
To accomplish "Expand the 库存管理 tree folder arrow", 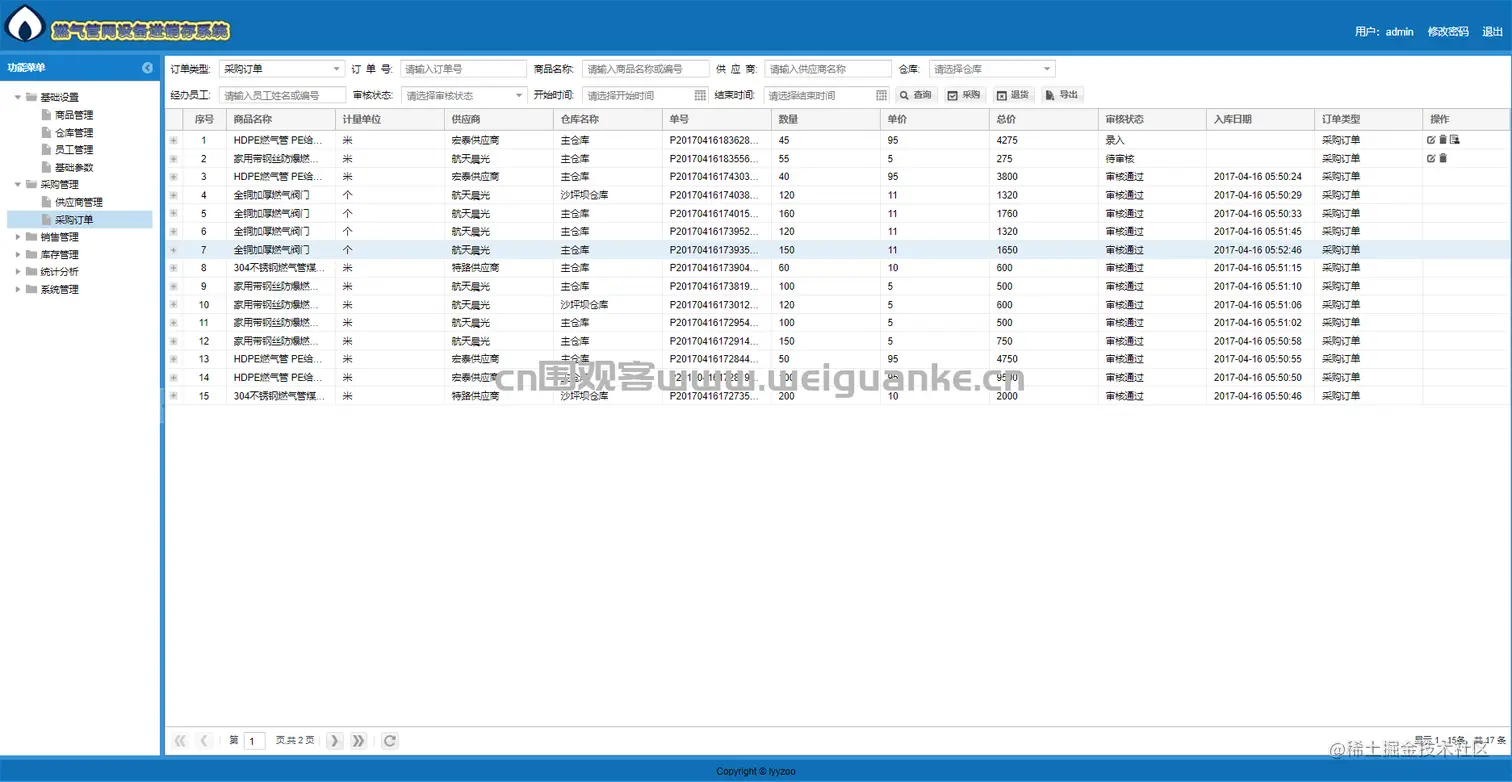I will [17, 254].
